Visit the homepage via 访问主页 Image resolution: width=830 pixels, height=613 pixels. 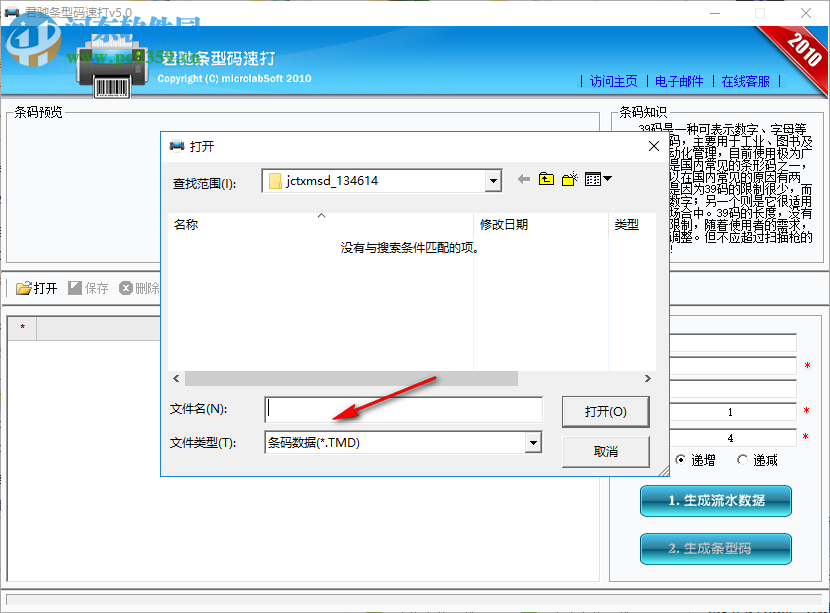tap(612, 81)
